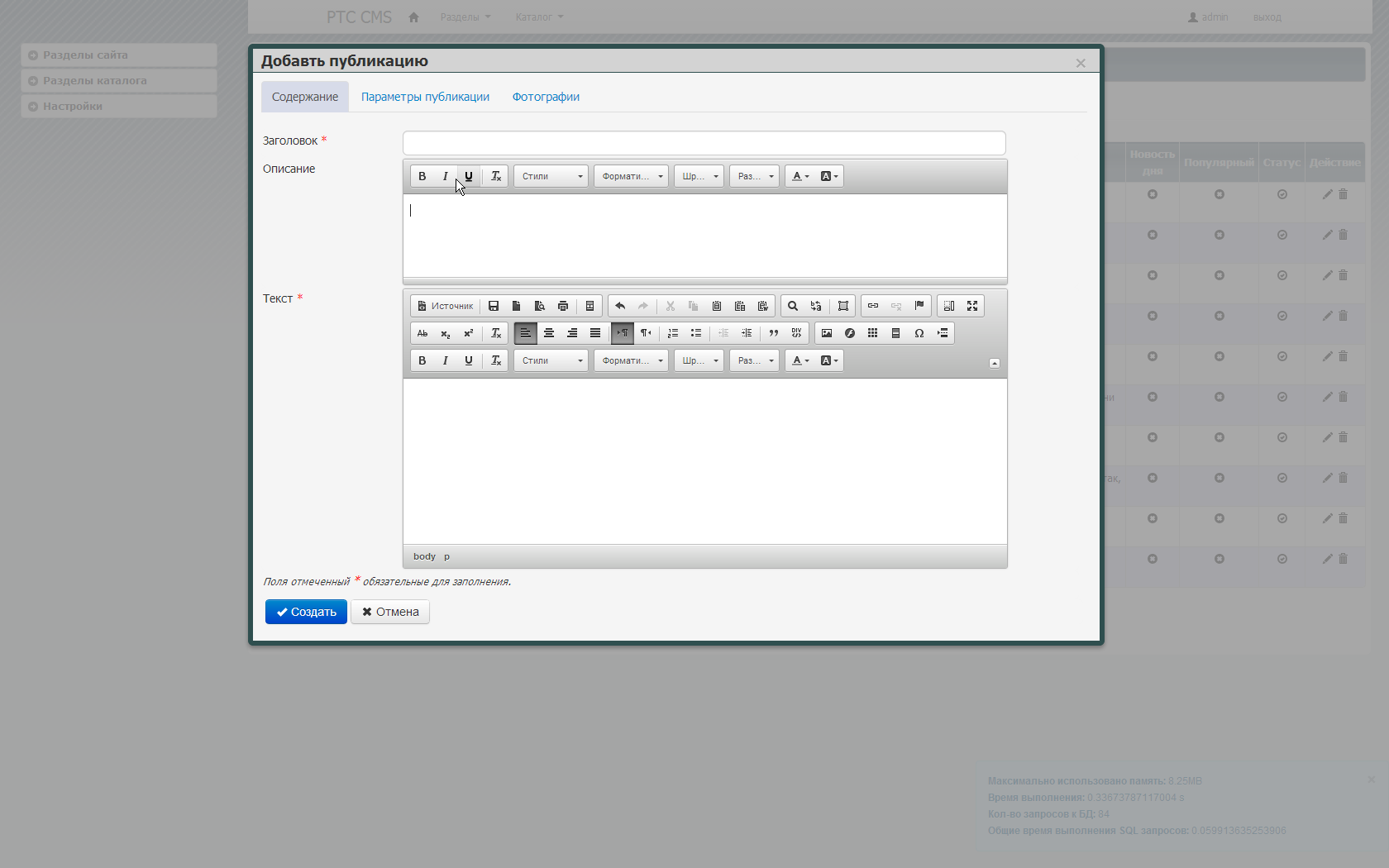1389x868 pixels.
Task: Toggle right-to-left text direction
Action: pyautogui.click(x=646, y=333)
